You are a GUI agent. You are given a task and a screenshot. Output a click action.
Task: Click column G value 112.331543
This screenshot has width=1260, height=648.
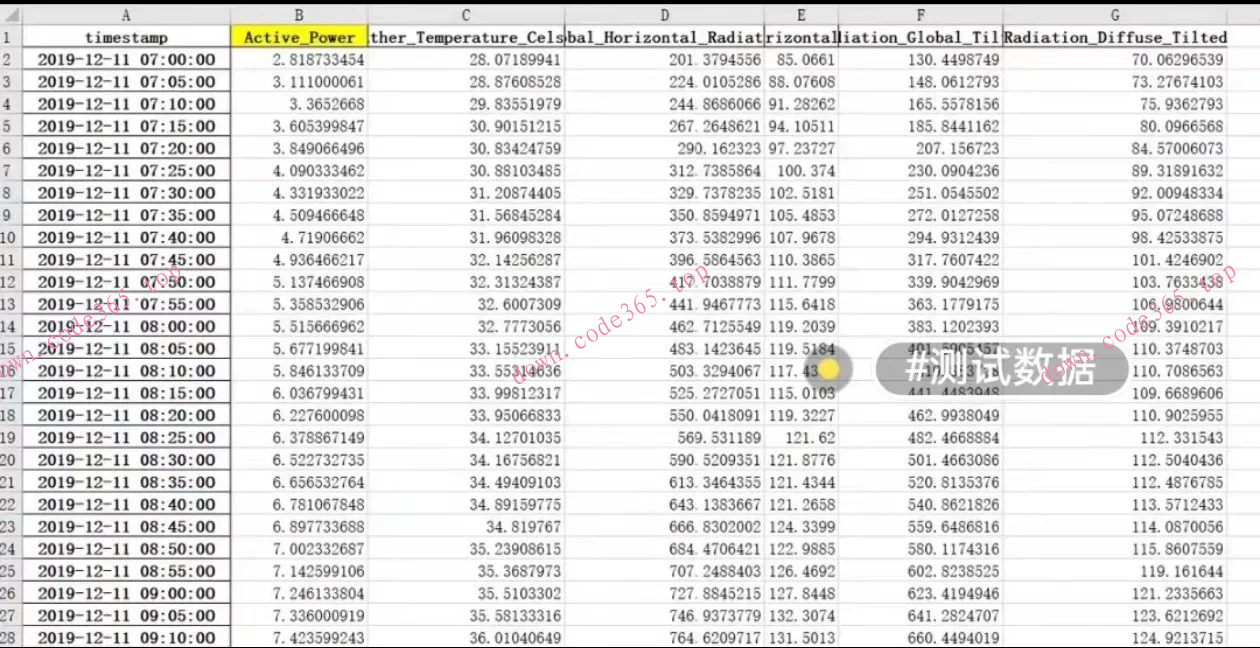1115,437
